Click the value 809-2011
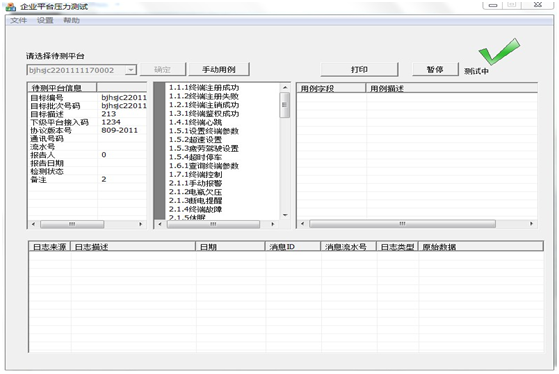The height and width of the screenshot is (374, 559). pyautogui.click(x=119, y=130)
